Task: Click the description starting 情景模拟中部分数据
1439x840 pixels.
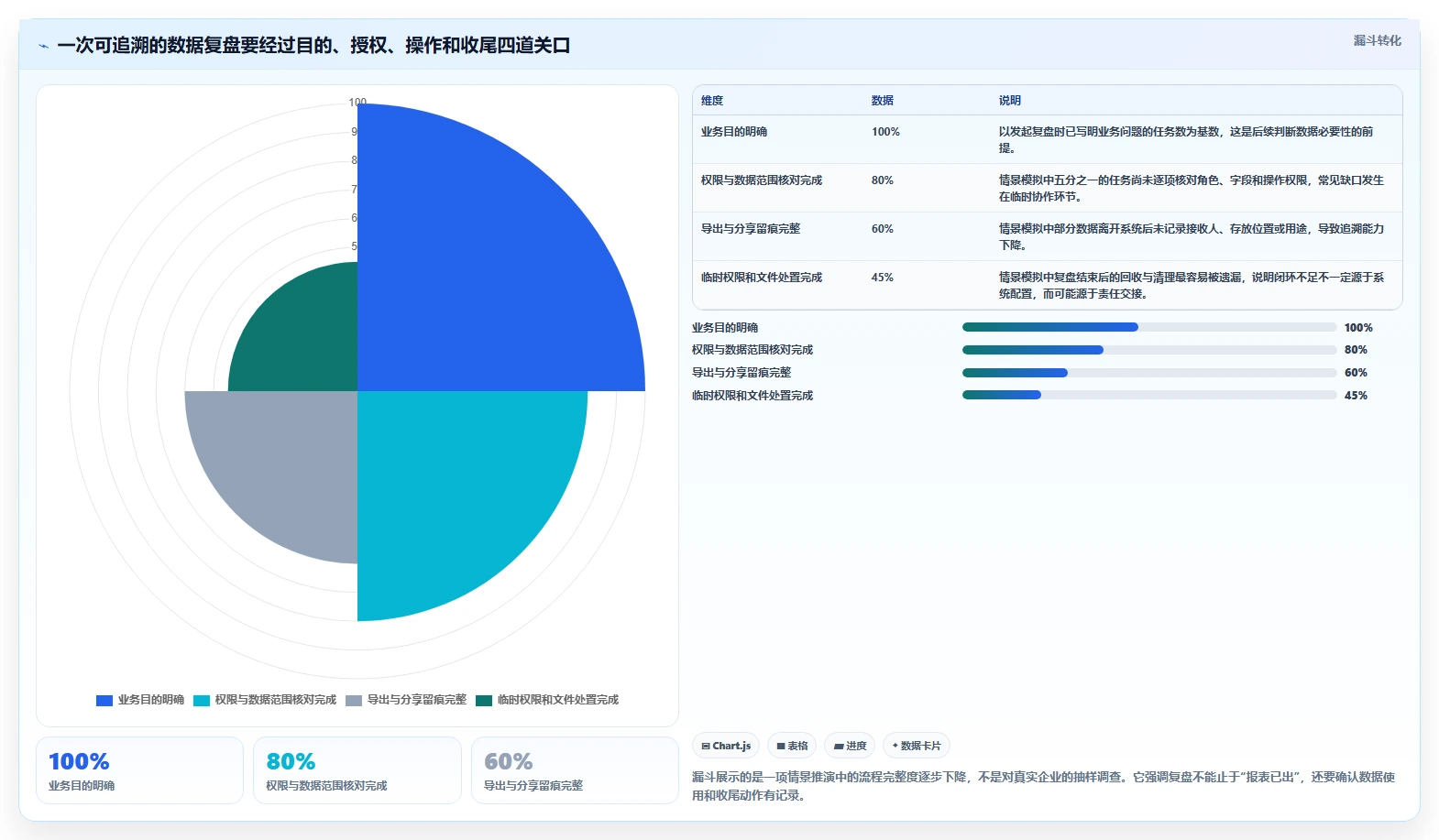Action: pyautogui.click(x=1192, y=237)
